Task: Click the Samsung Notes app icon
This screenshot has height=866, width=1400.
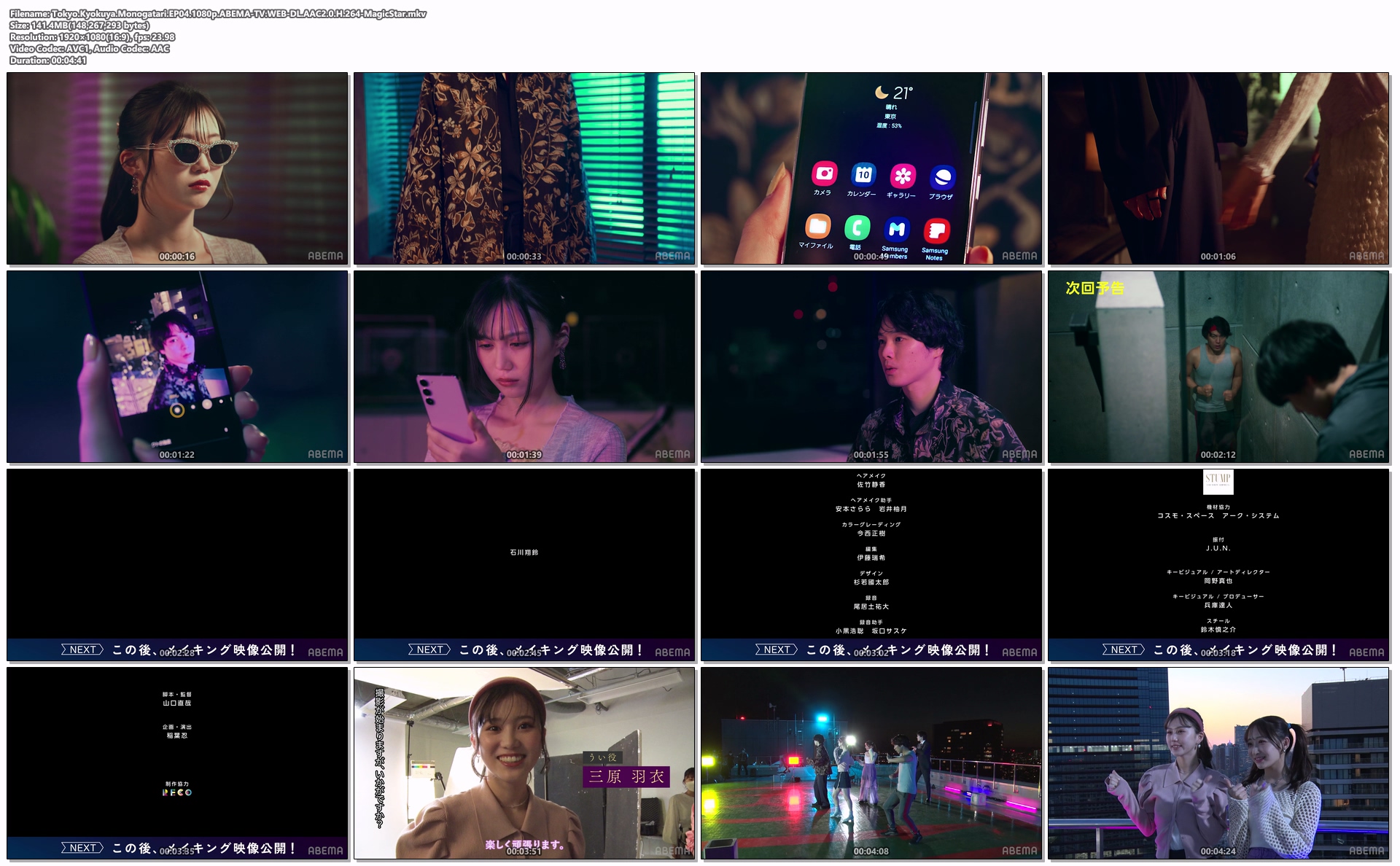Action: pos(936,232)
